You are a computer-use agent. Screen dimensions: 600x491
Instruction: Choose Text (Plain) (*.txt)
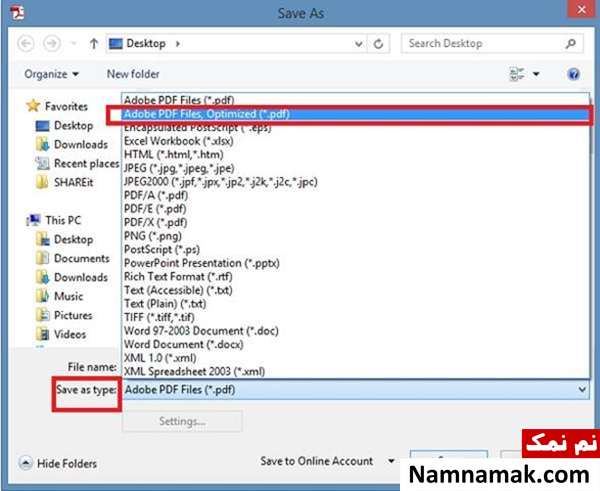coord(355,304)
